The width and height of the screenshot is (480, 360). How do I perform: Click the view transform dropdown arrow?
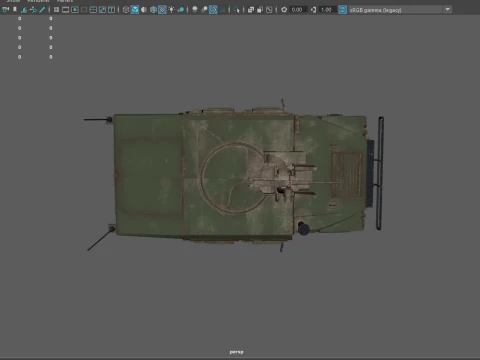pyautogui.click(x=448, y=10)
